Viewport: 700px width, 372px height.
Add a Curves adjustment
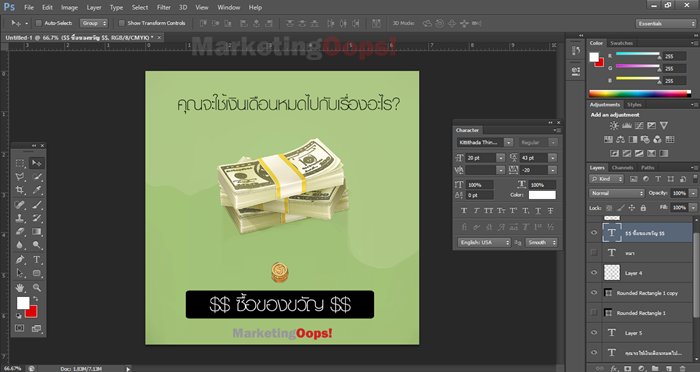point(639,125)
